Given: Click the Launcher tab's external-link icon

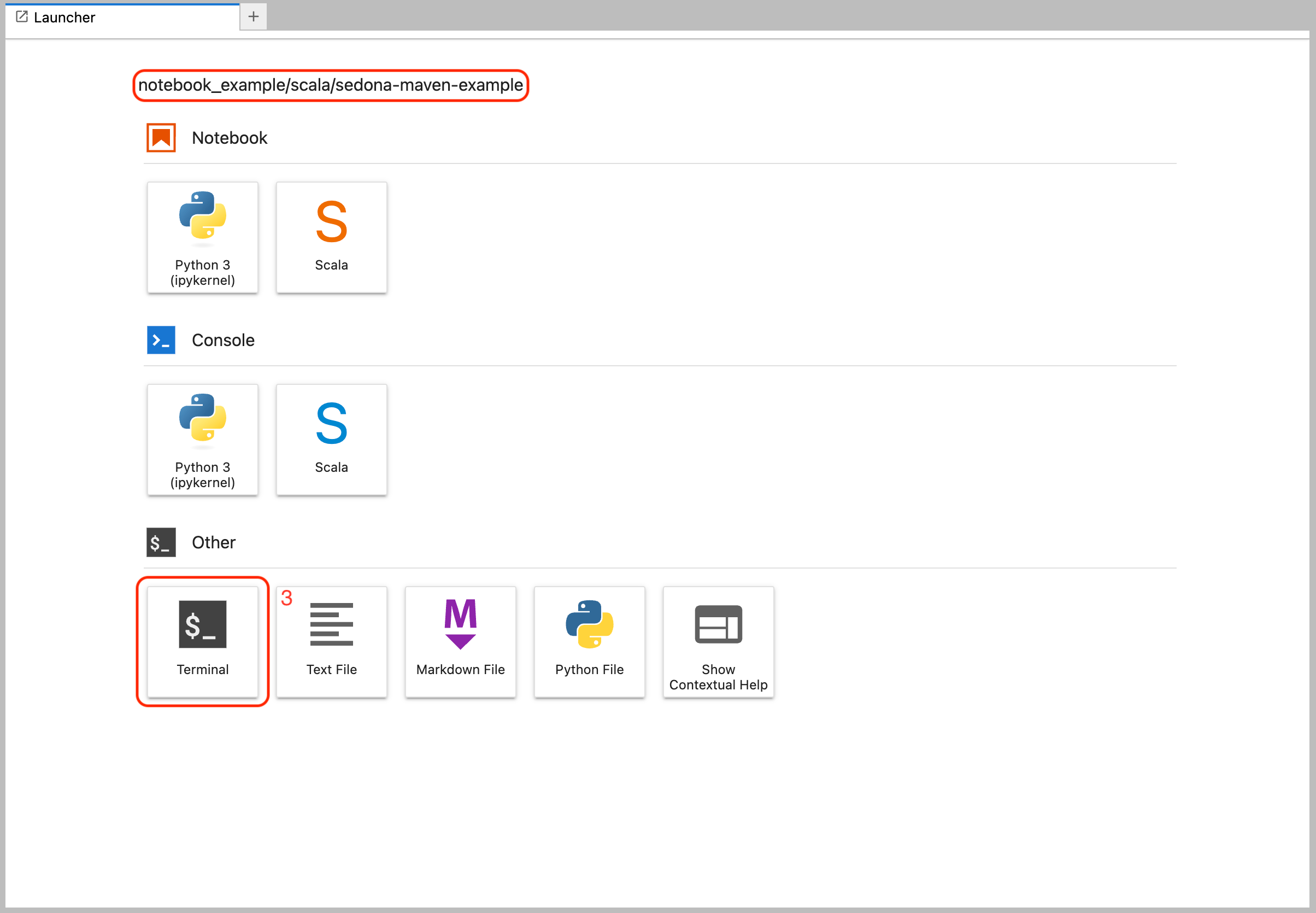Looking at the screenshot, I should pyautogui.click(x=22, y=16).
